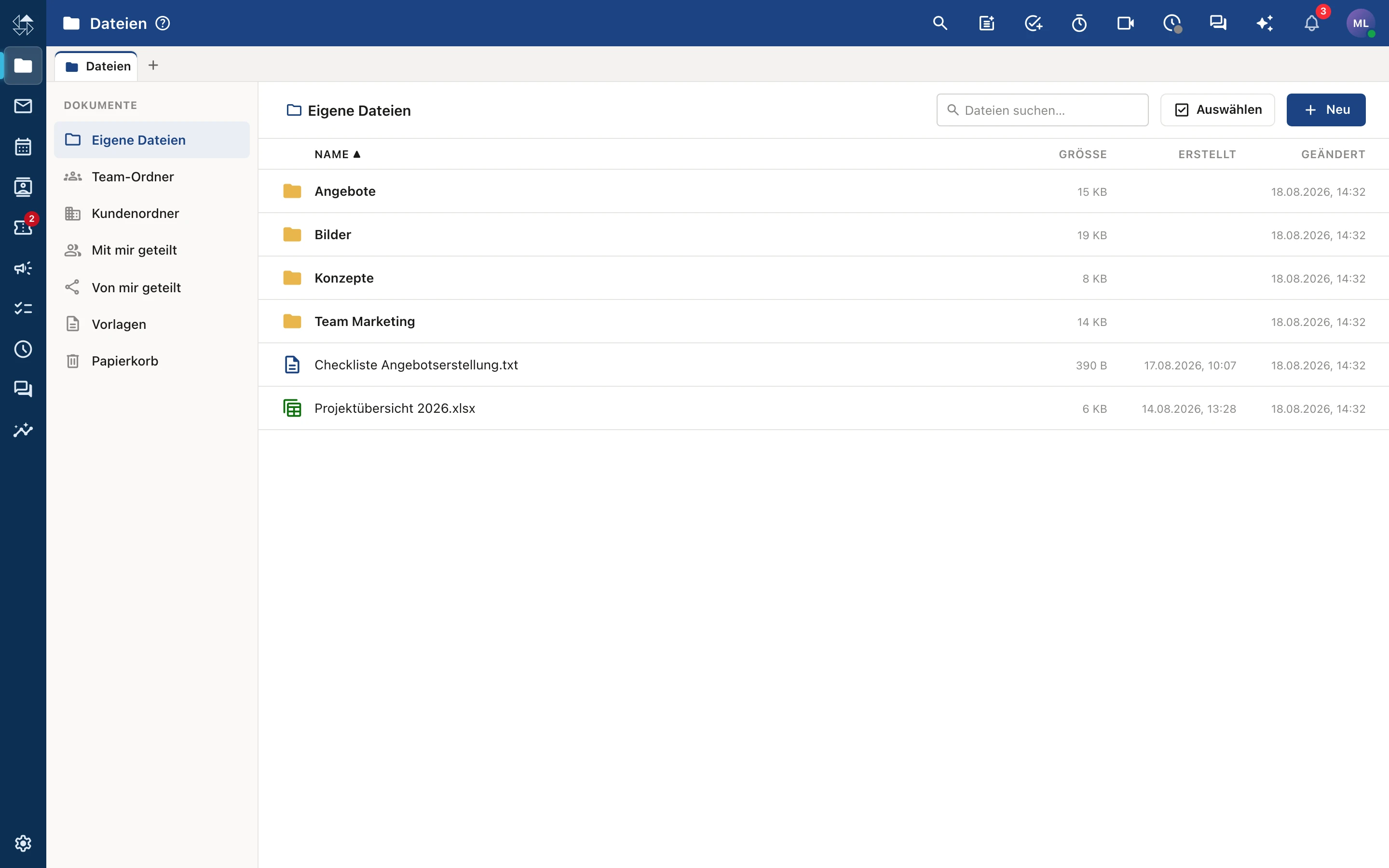Open the Contacts module in left rail
This screenshot has height=868, width=1389.
pyautogui.click(x=23, y=187)
